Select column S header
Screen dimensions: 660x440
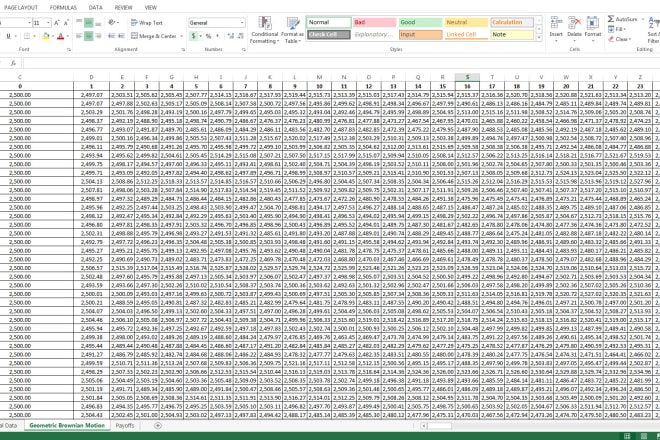(x=467, y=77)
